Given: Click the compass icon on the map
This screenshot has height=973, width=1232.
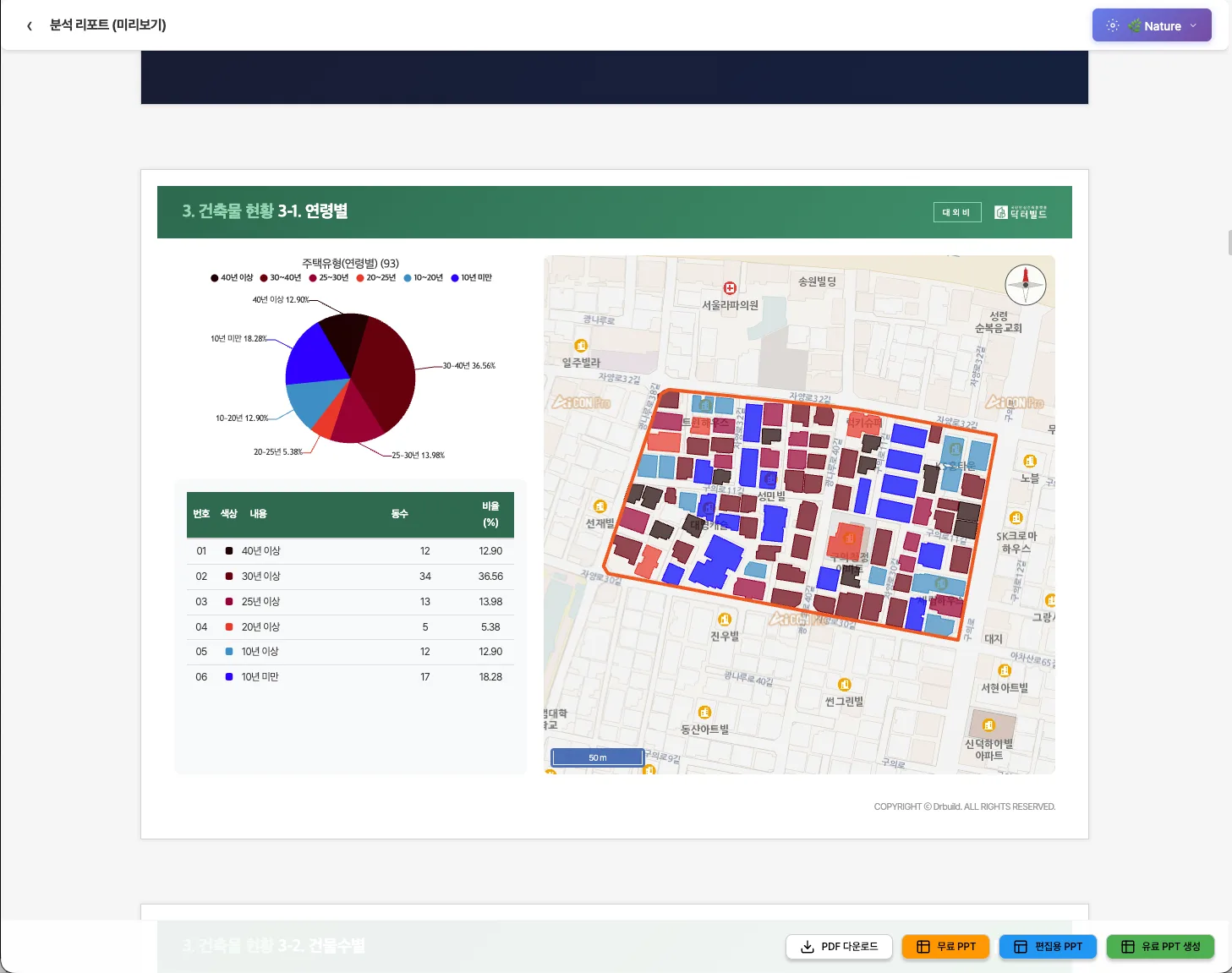Looking at the screenshot, I should 1025,285.
